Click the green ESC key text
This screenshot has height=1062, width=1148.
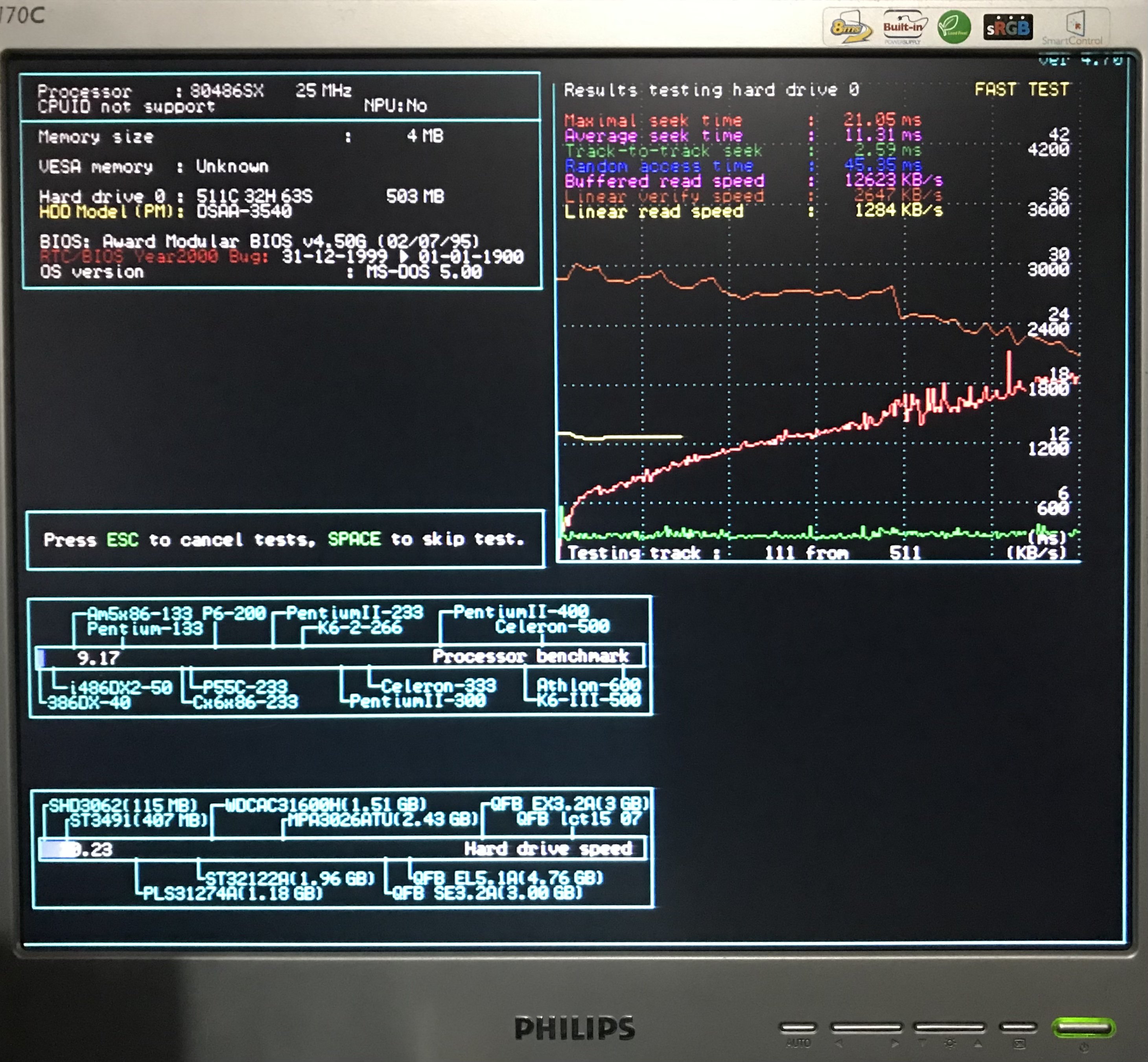pyautogui.click(x=122, y=539)
